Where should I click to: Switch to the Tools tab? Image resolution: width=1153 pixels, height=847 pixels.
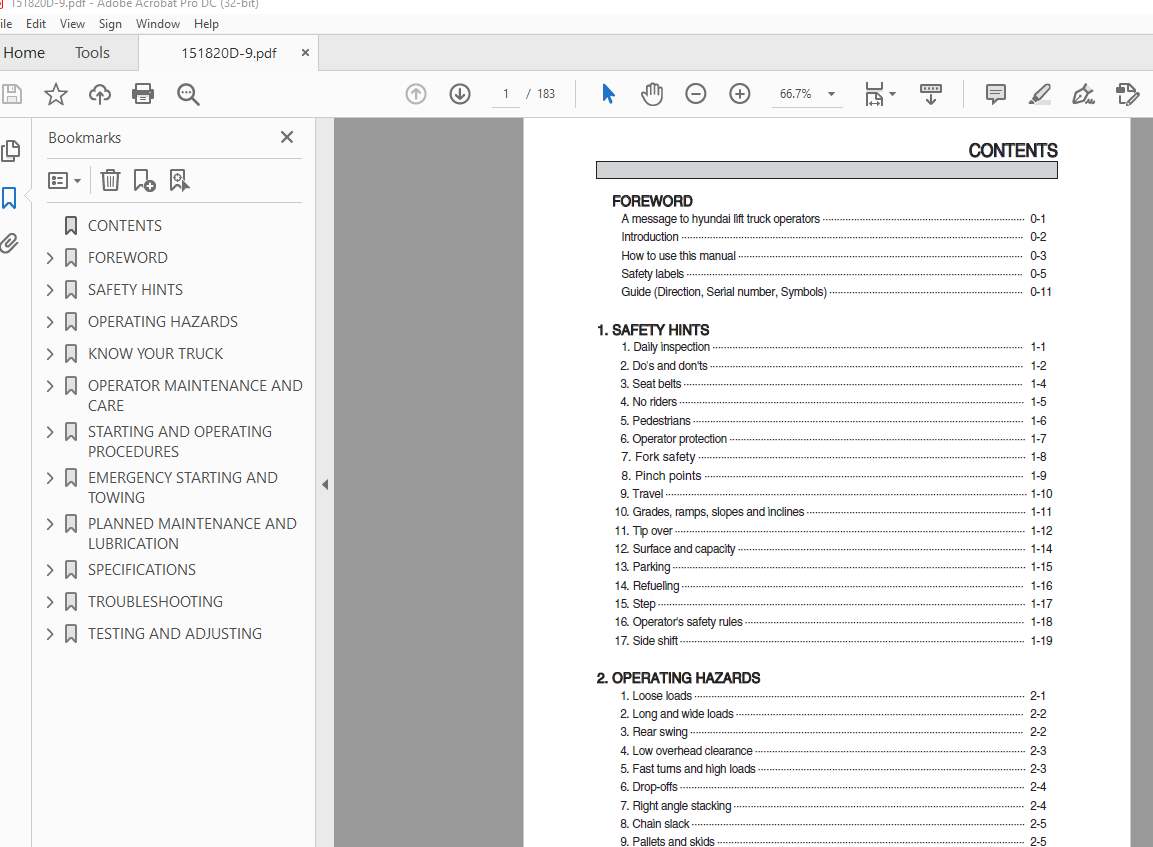click(x=92, y=53)
